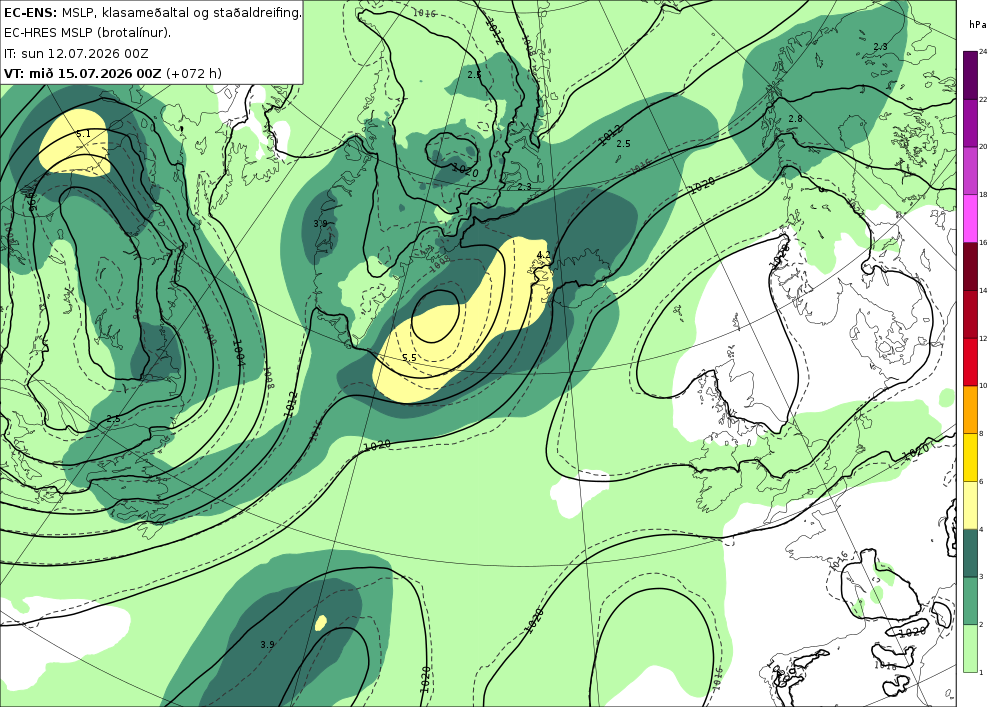Click the 2.3 value in top right

(x=880, y=47)
